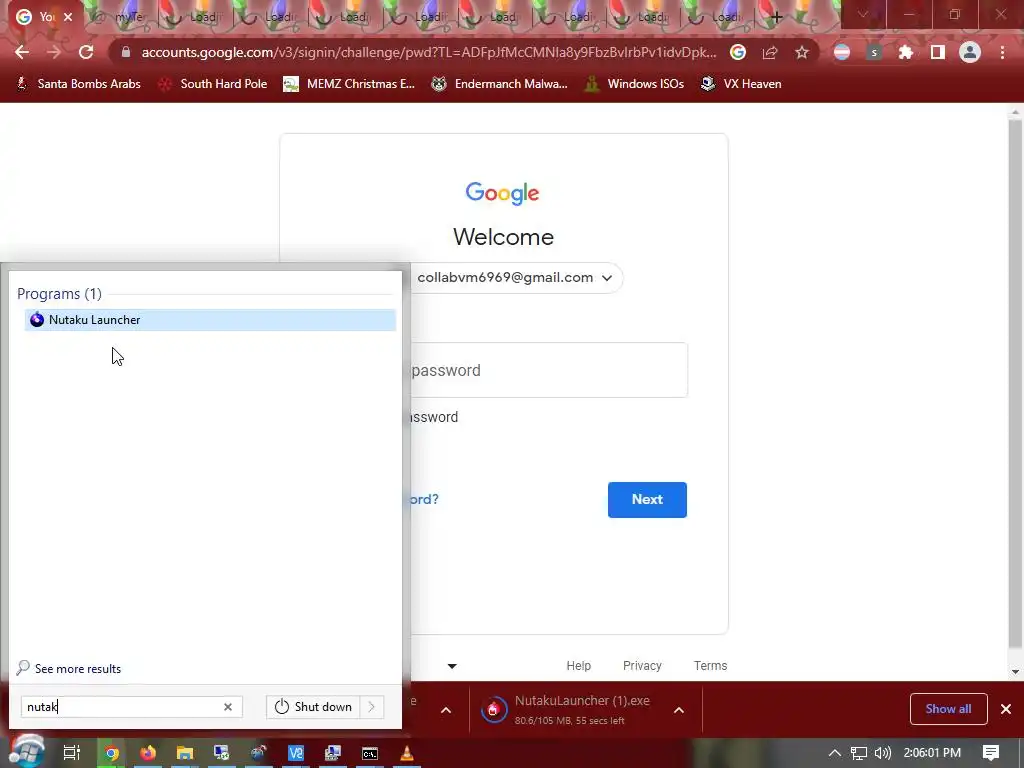1024x768 pixels.
Task: Open the Santa Bombs Arabs bookmark
Action: point(79,84)
